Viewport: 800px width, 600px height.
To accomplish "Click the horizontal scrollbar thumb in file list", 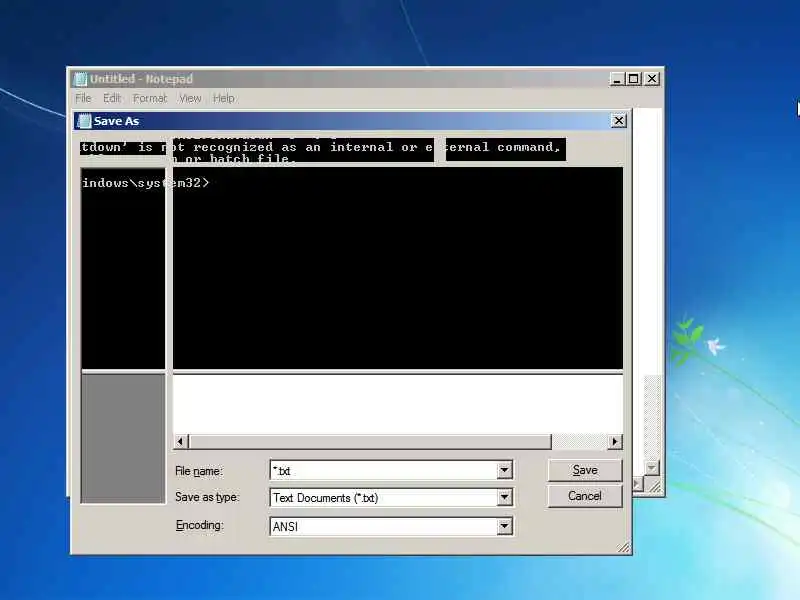I will pos(370,441).
